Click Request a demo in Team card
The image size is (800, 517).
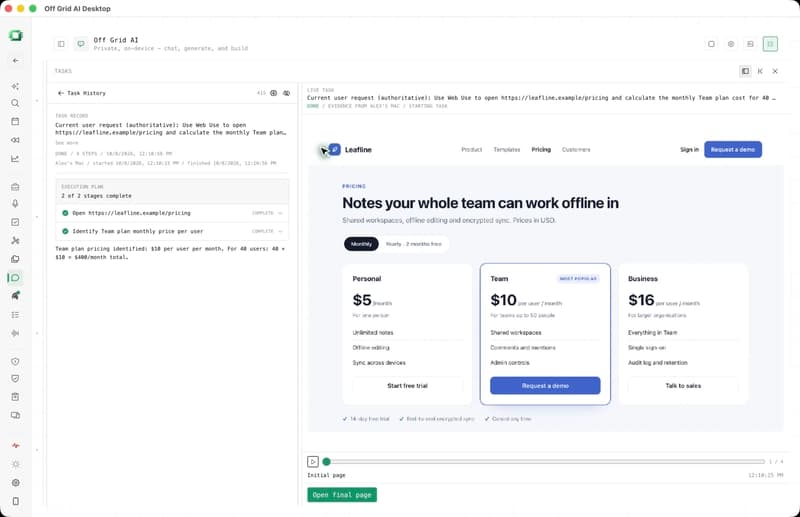click(545, 386)
